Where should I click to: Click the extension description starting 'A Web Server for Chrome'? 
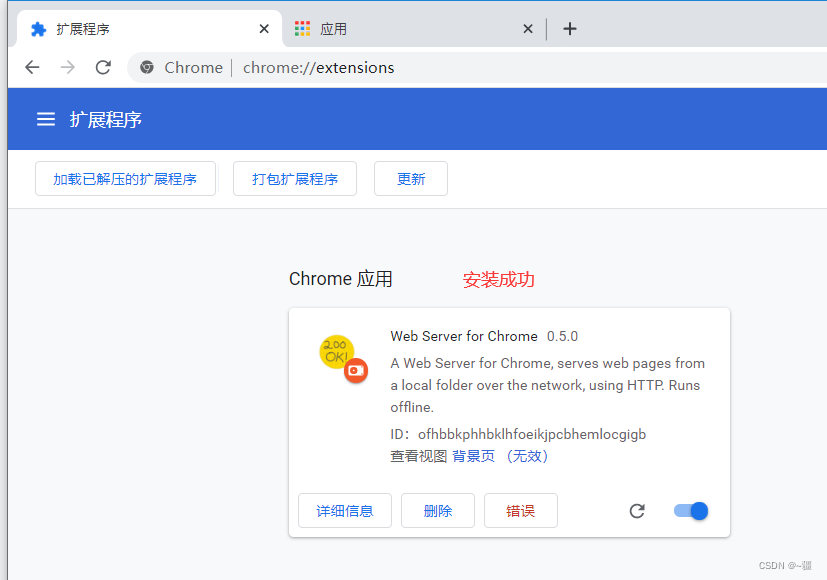[547, 385]
